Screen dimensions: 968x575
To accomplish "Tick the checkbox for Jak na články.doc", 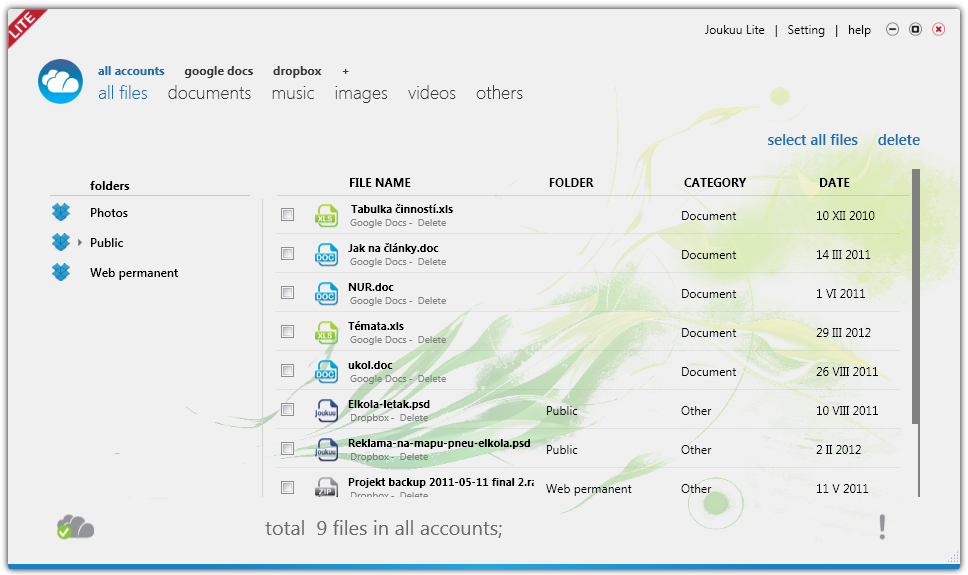I will [x=287, y=253].
